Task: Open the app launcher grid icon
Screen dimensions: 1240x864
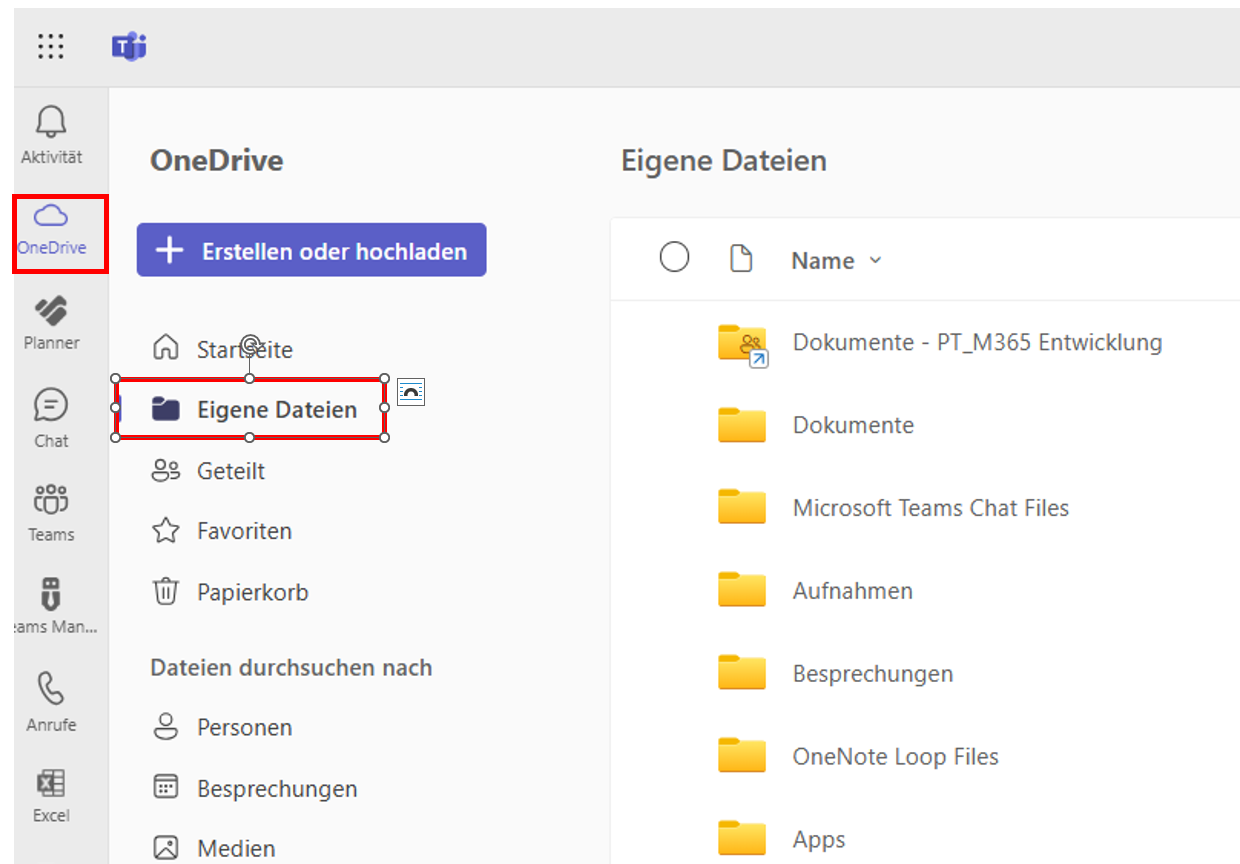Action: point(51,46)
